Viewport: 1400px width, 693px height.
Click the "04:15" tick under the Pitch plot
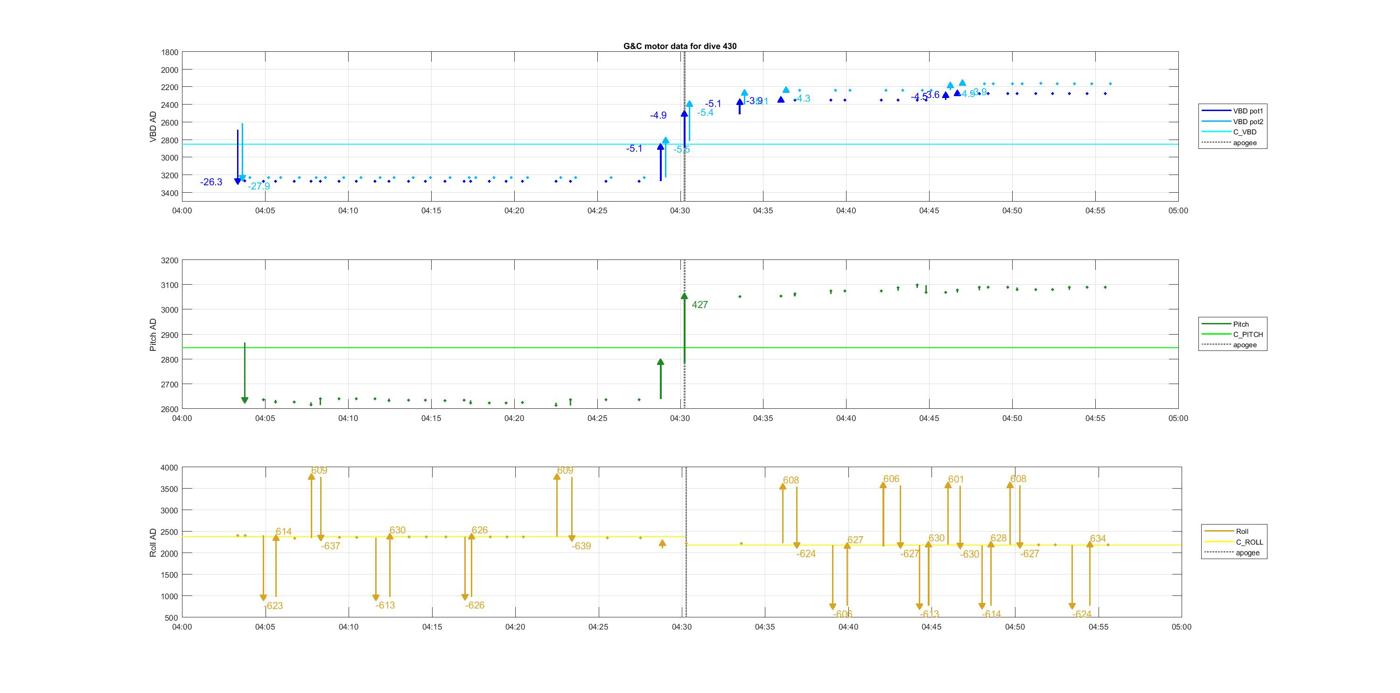coord(431,418)
